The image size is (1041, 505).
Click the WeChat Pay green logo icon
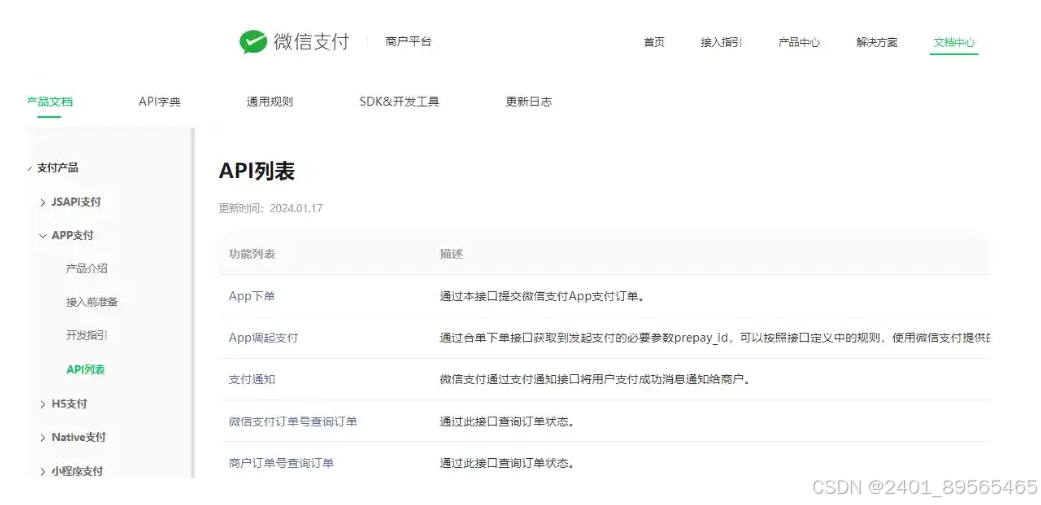click(253, 41)
